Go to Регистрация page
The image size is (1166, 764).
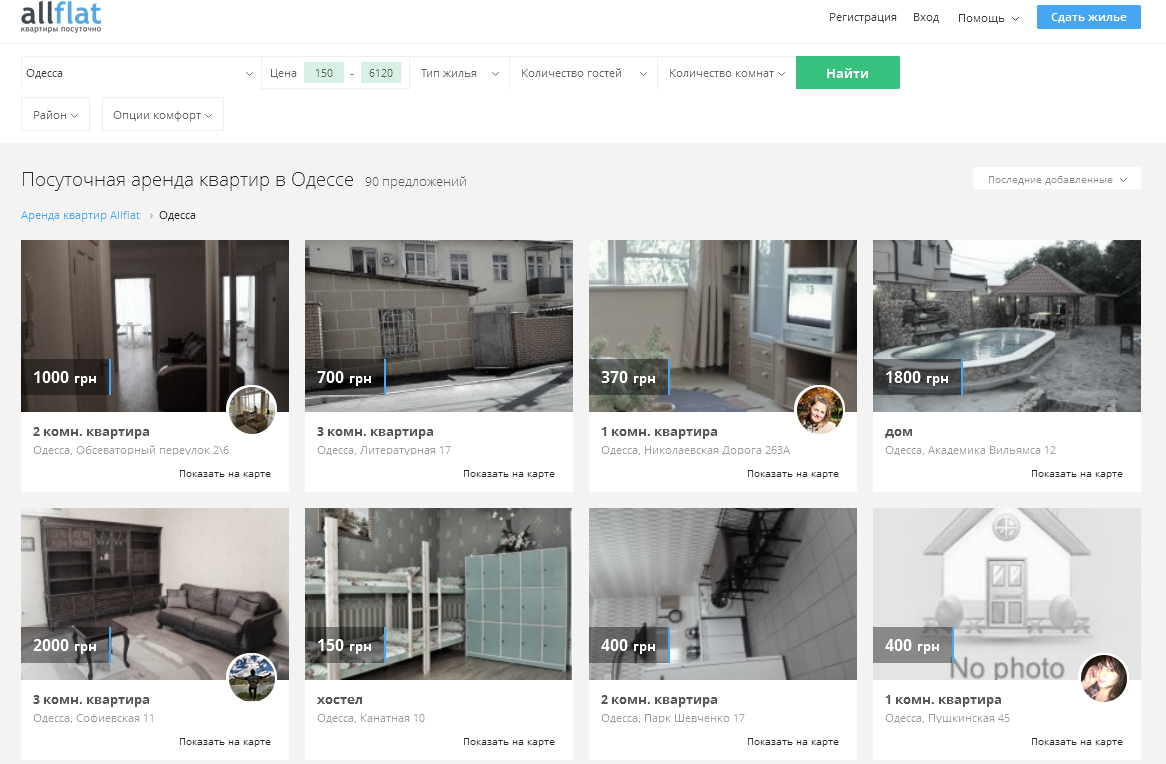(862, 17)
